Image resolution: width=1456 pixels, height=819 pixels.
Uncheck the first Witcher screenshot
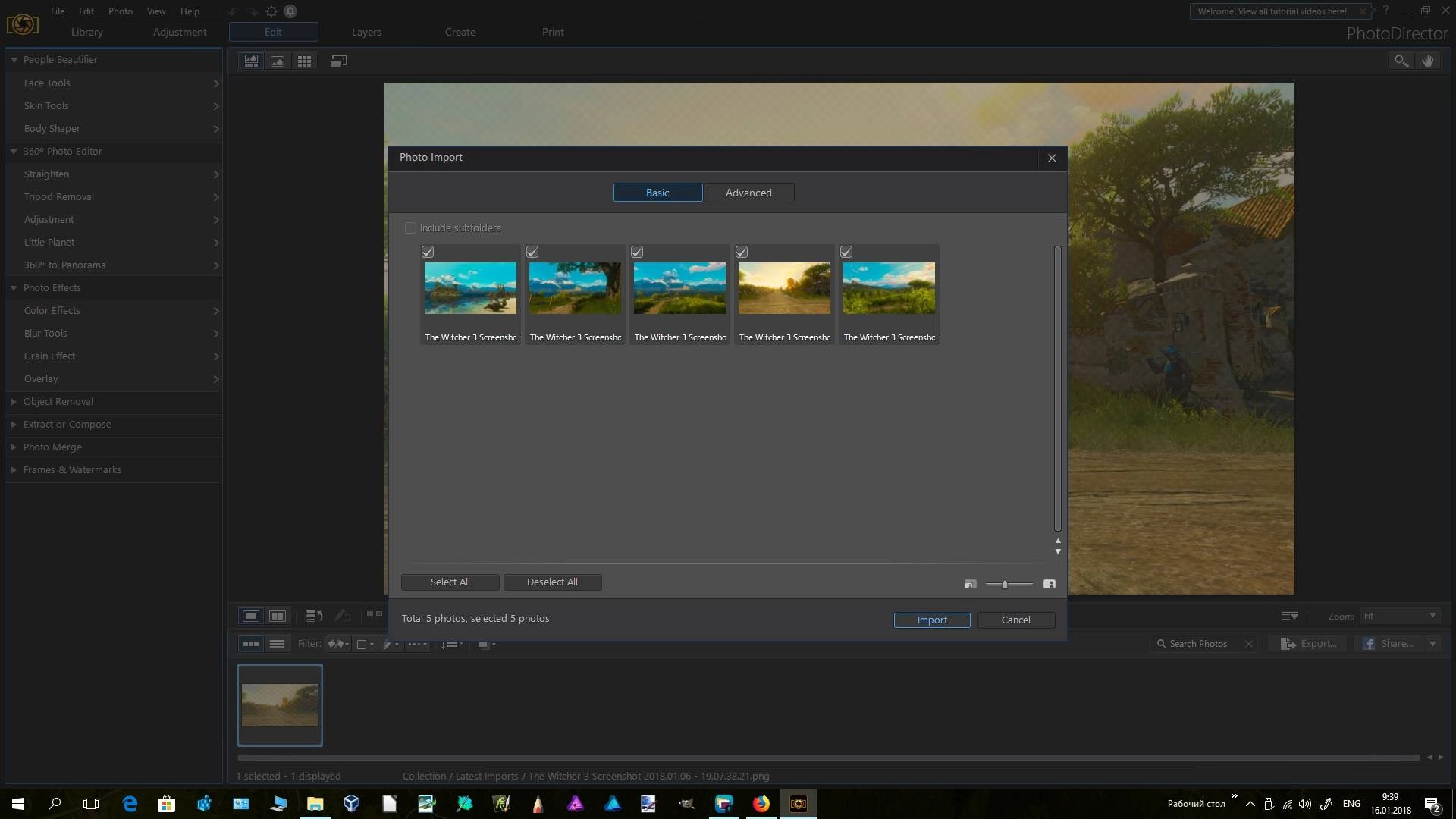point(428,252)
